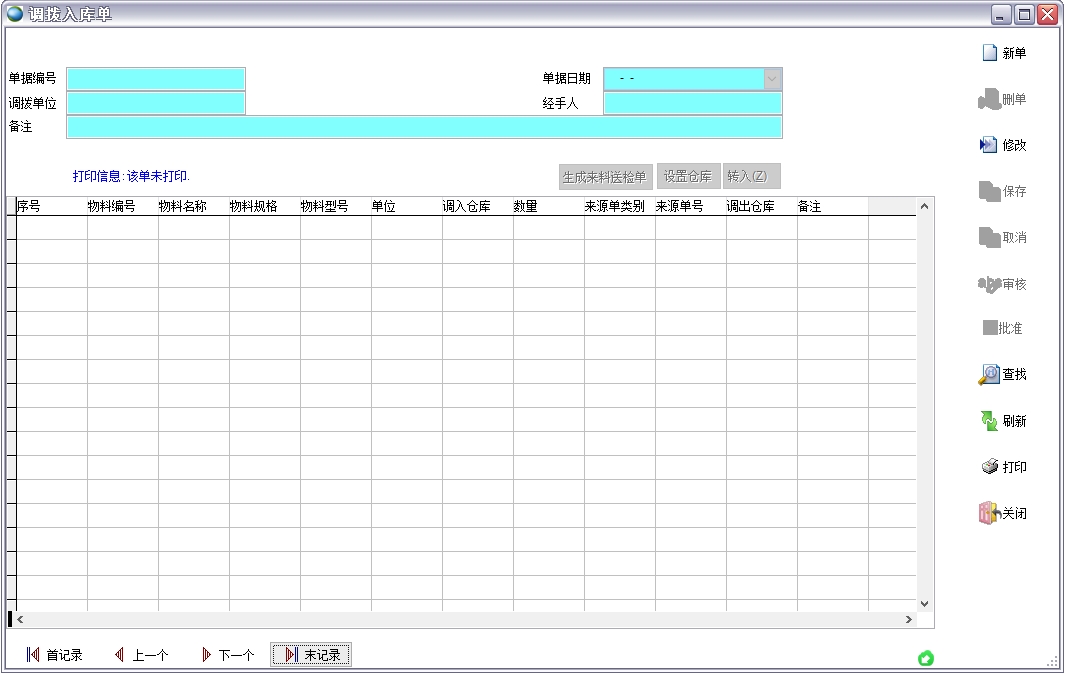Click the 批准 (Approve) icon

point(1000,327)
